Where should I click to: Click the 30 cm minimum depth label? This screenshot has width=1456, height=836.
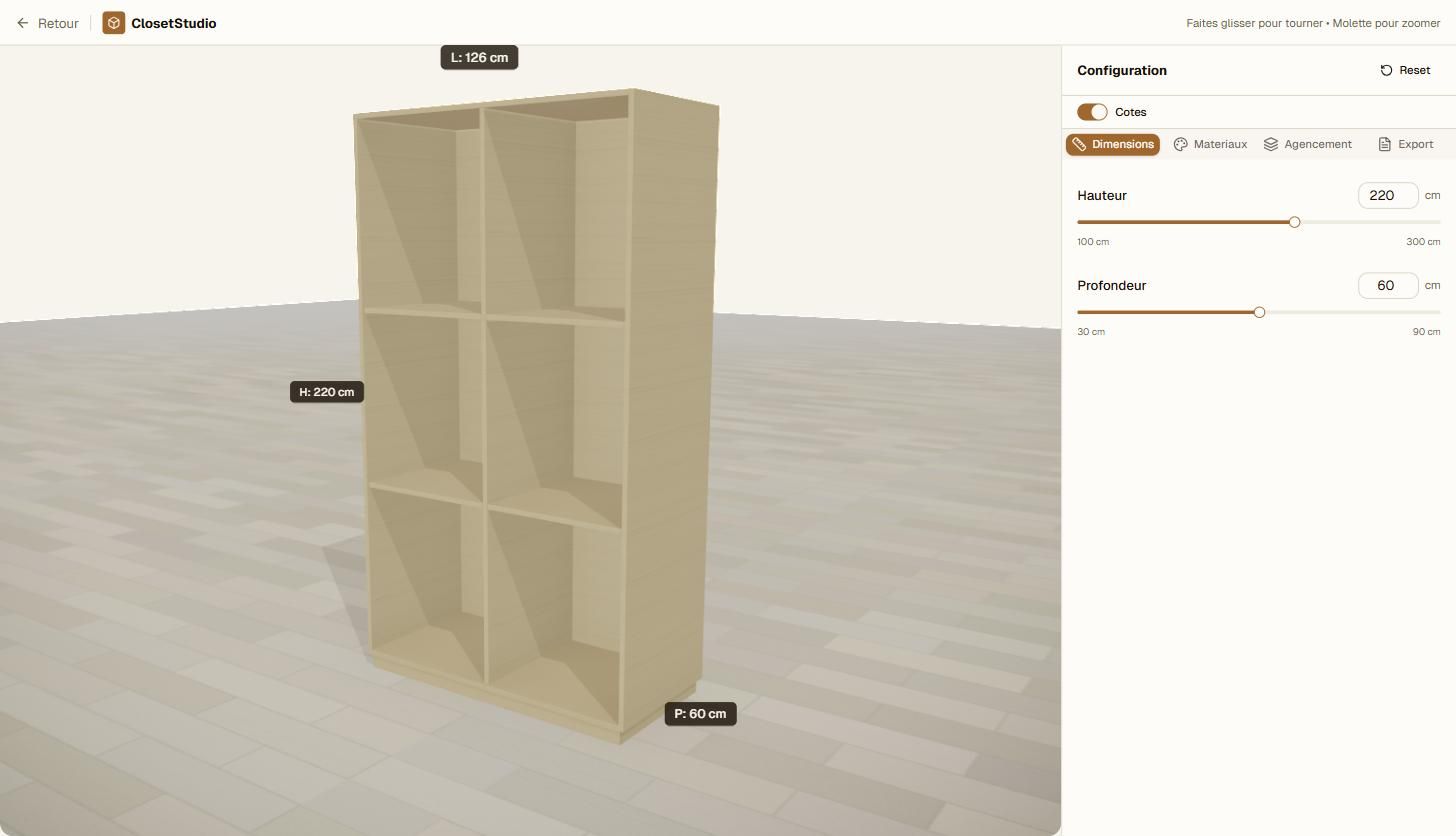pos(1091,332)
